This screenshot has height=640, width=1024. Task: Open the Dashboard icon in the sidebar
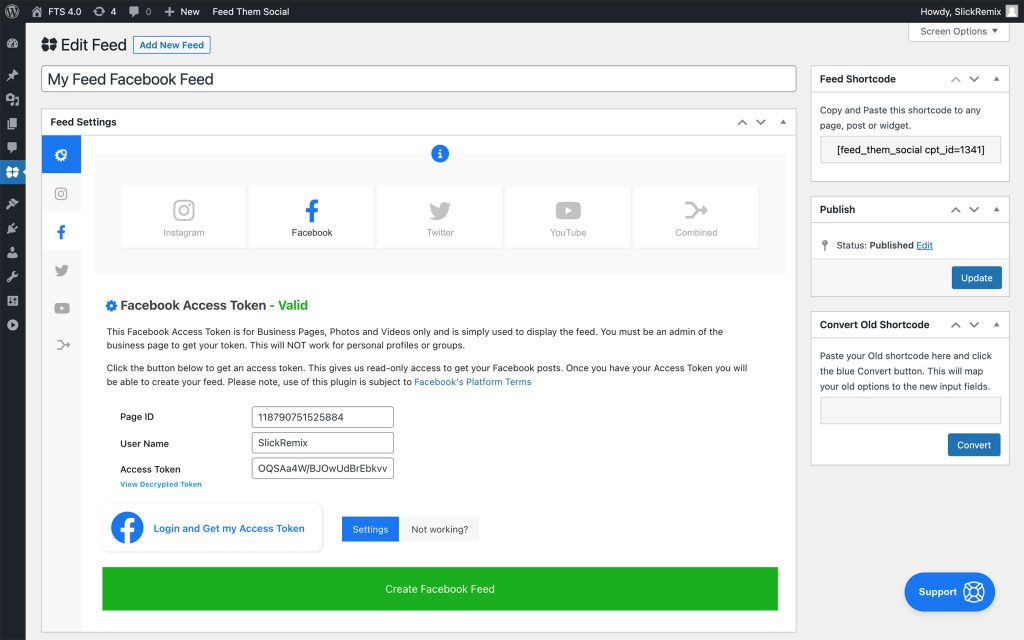tap(12, 44)
